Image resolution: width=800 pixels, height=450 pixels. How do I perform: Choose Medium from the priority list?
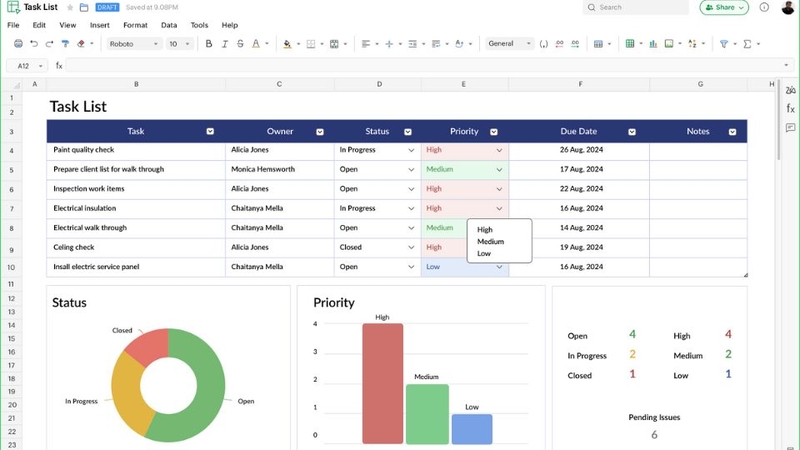pyautogui.click(x=491, y=241)
